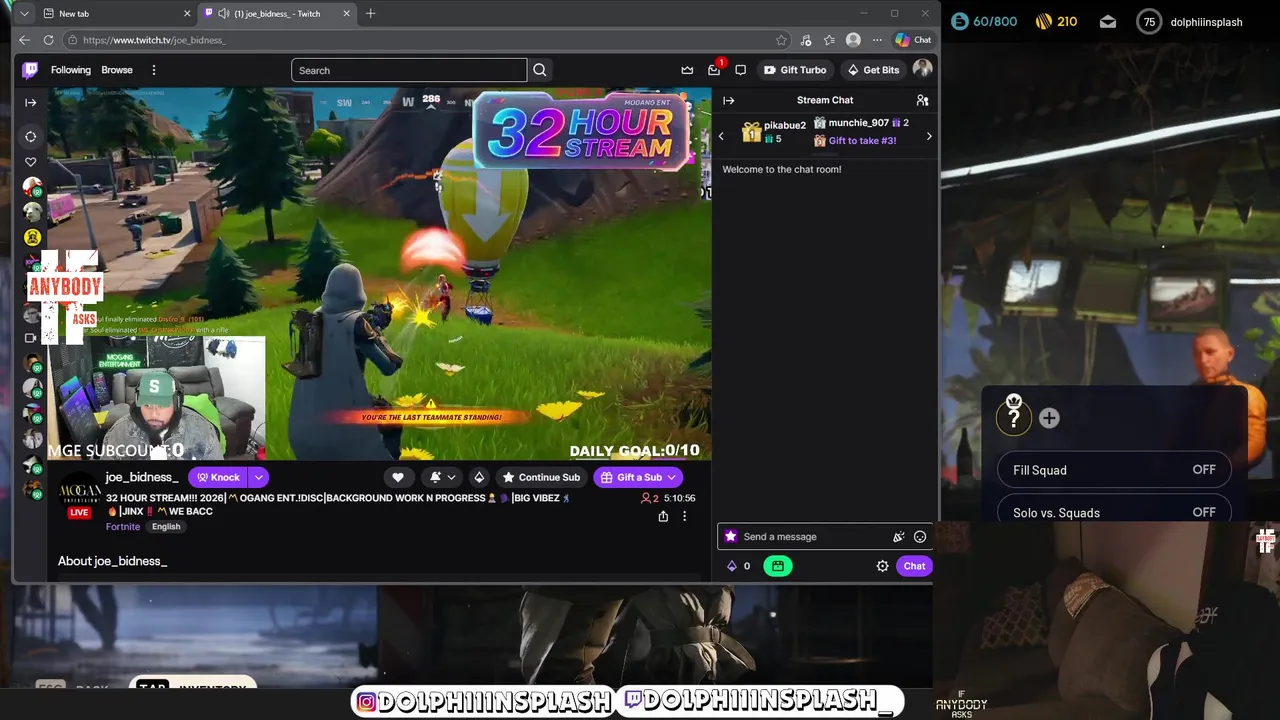Image resolution: width=1280 pixels, height=720 pixels.
Task: Open the browser settings and more menu
Action: coord(877,40)
